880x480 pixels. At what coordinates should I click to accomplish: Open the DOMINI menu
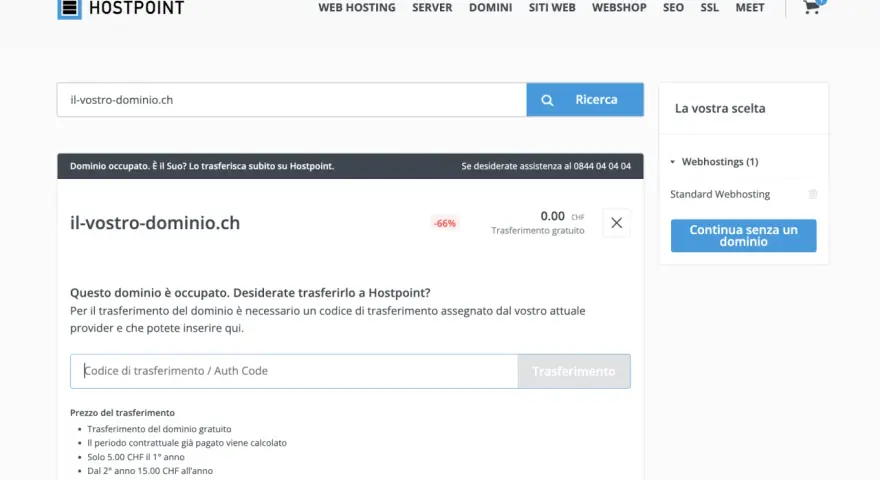click(491, 7)
